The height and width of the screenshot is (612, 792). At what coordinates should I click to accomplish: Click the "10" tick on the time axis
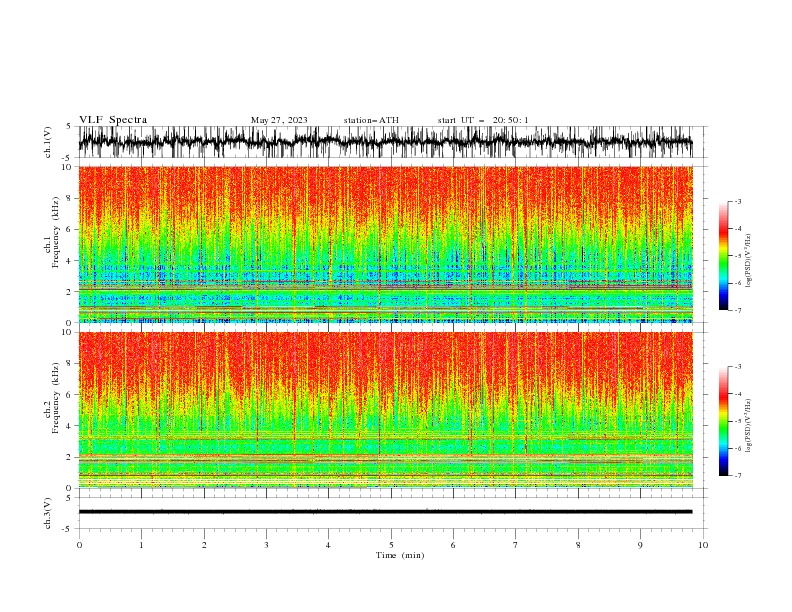click(x=703, y=545)
